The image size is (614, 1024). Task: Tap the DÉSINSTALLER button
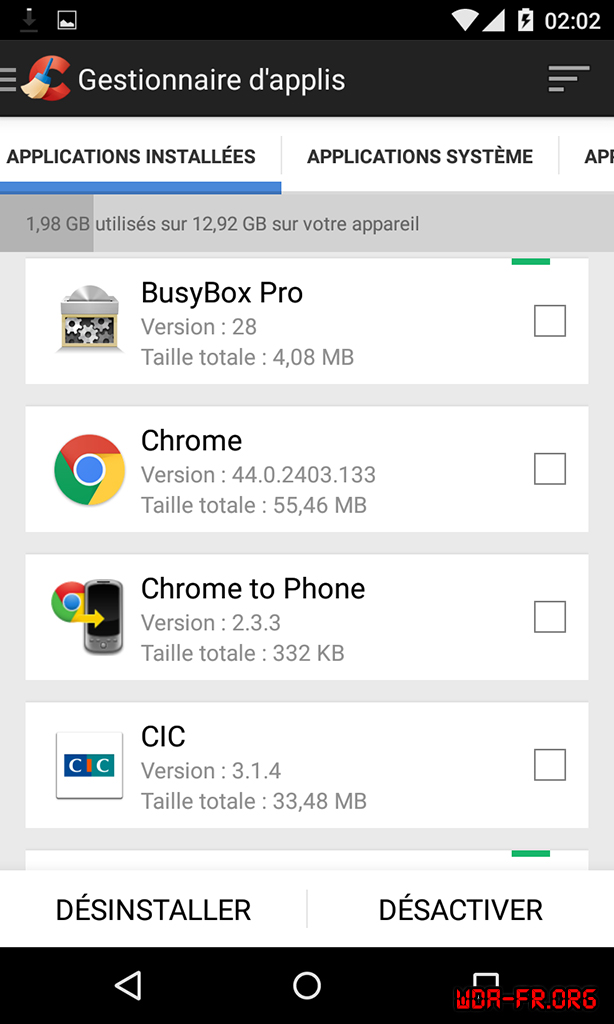pos(153,910)
